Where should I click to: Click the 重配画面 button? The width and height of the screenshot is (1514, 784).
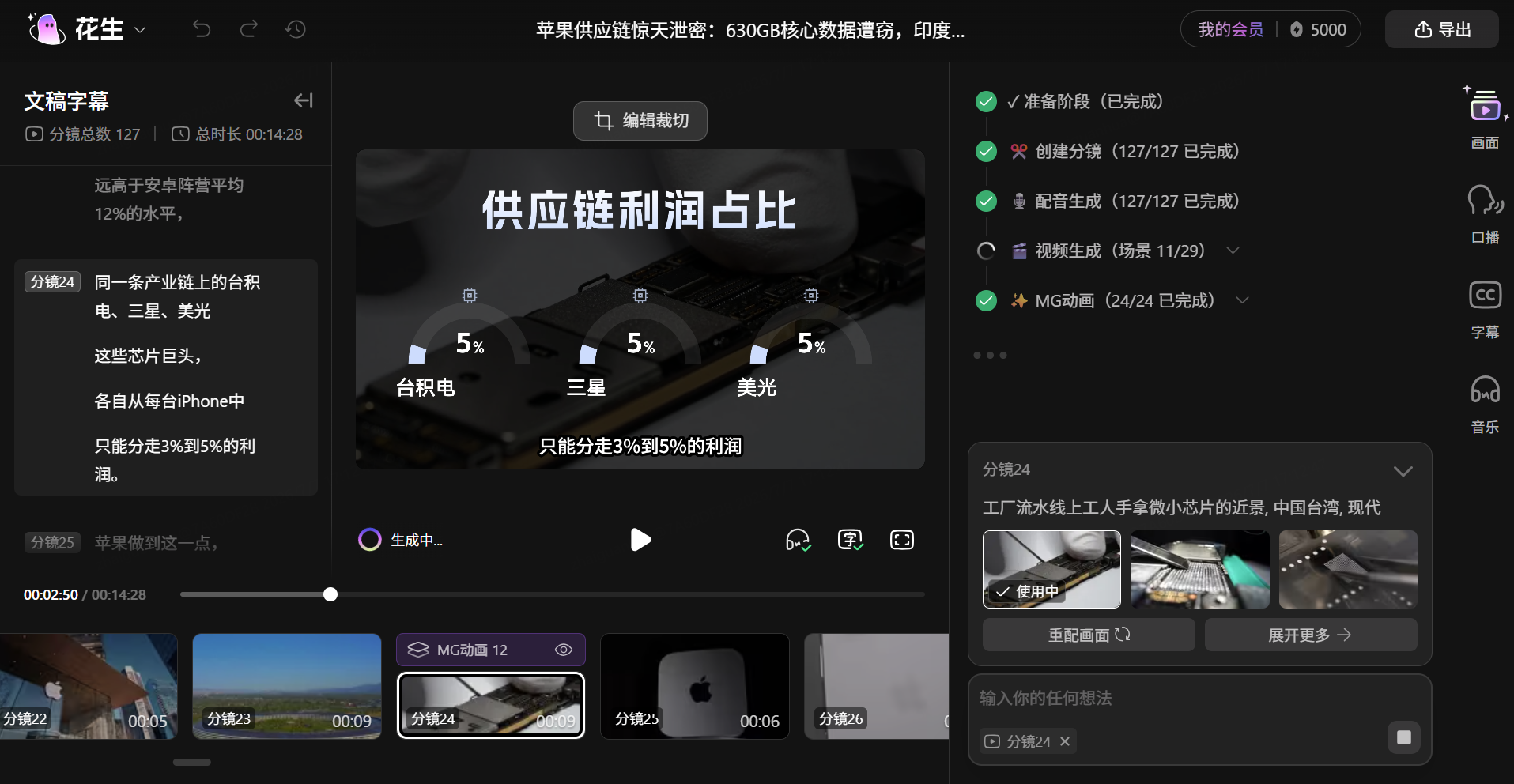(x=1089, y=635)
